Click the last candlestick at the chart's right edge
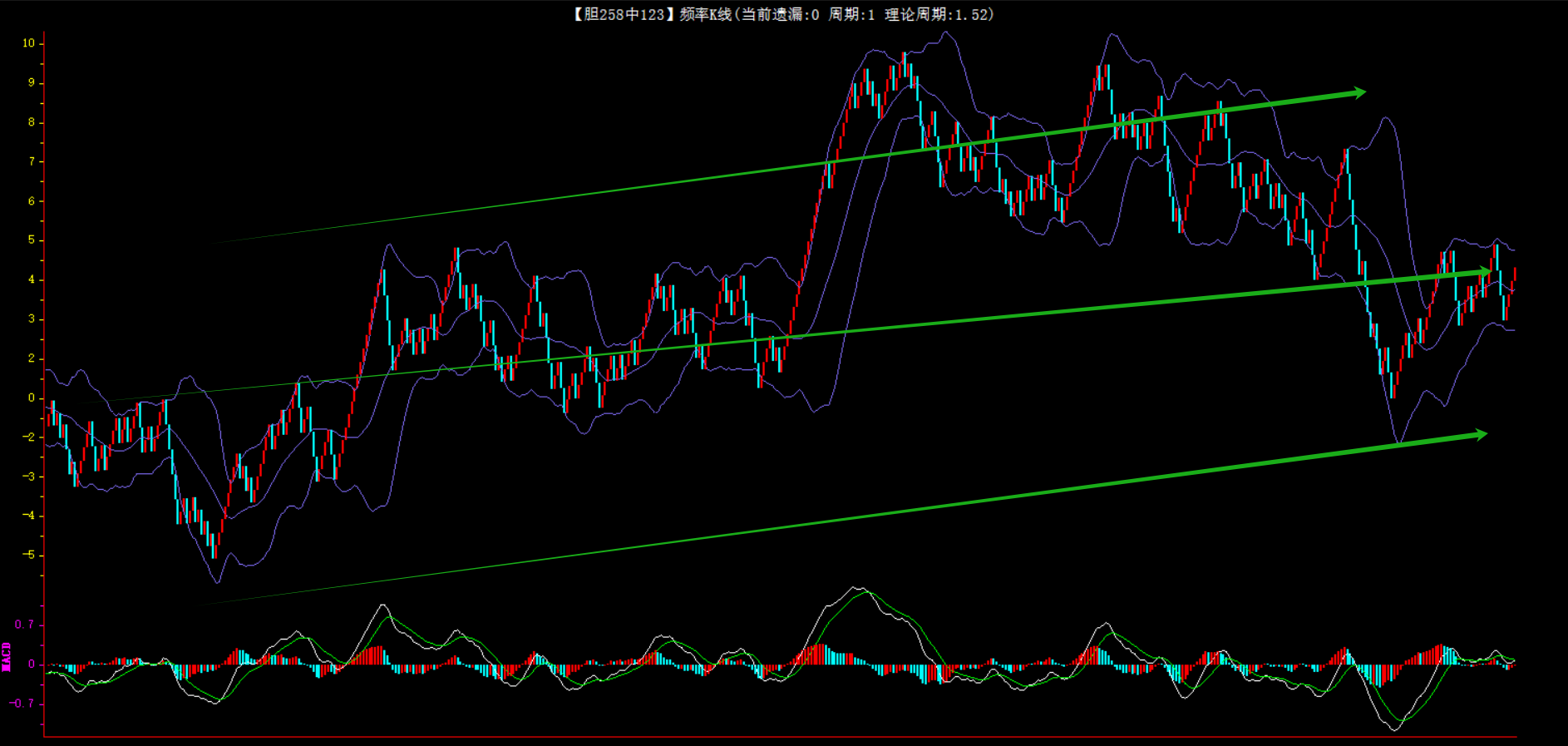Viewport: 1568px width, 746px height. pyautogui.click(x=1514, y=279)
